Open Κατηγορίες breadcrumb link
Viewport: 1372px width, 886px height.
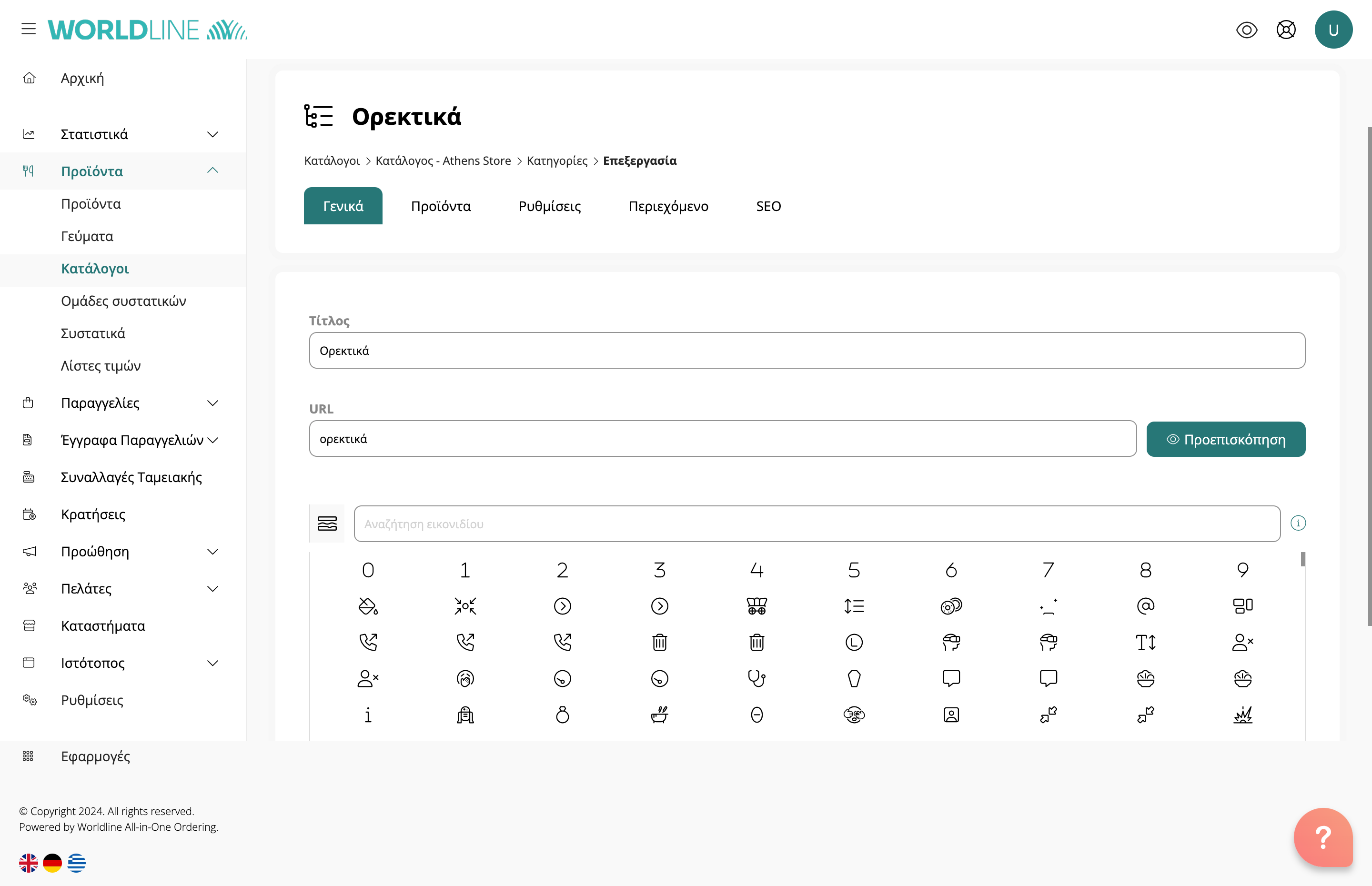pos(557,161)
